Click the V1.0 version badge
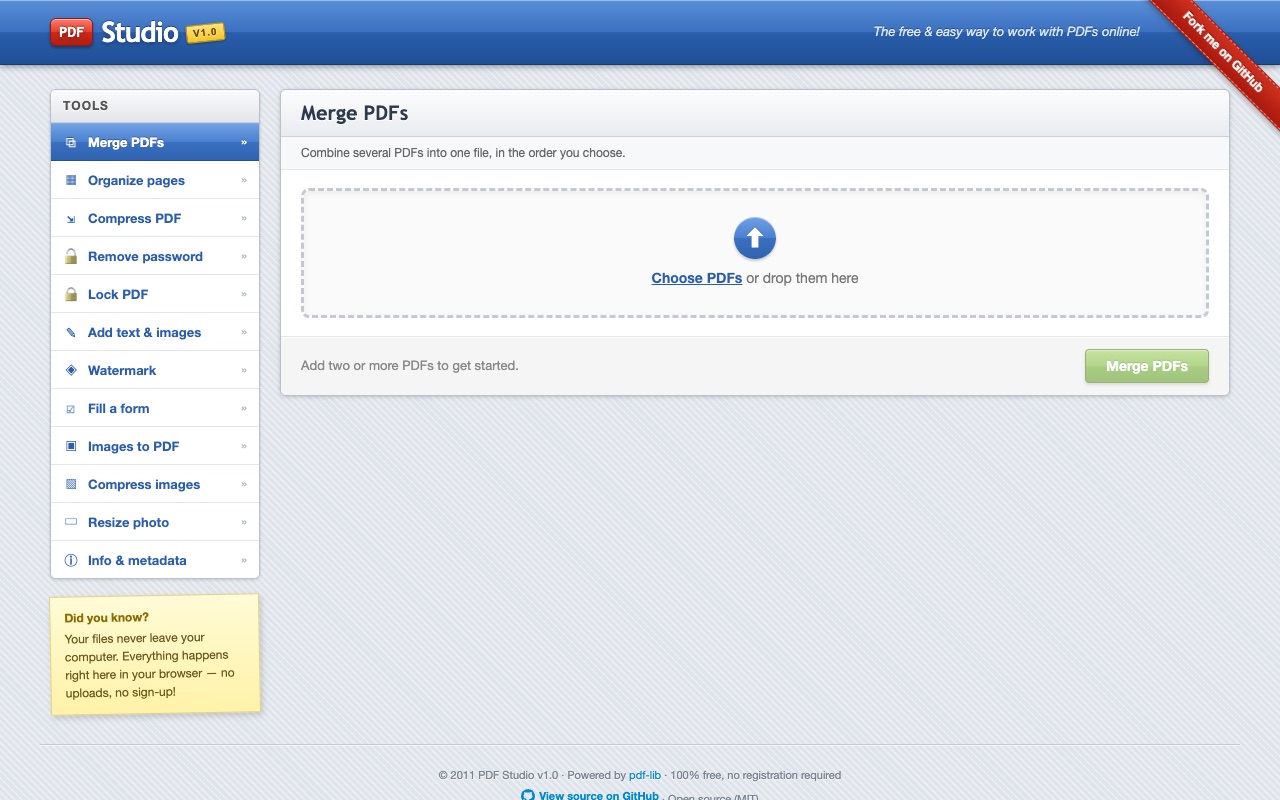This screenshot has height=800, width=1280. pyautogui.click(x=205, y=33)
